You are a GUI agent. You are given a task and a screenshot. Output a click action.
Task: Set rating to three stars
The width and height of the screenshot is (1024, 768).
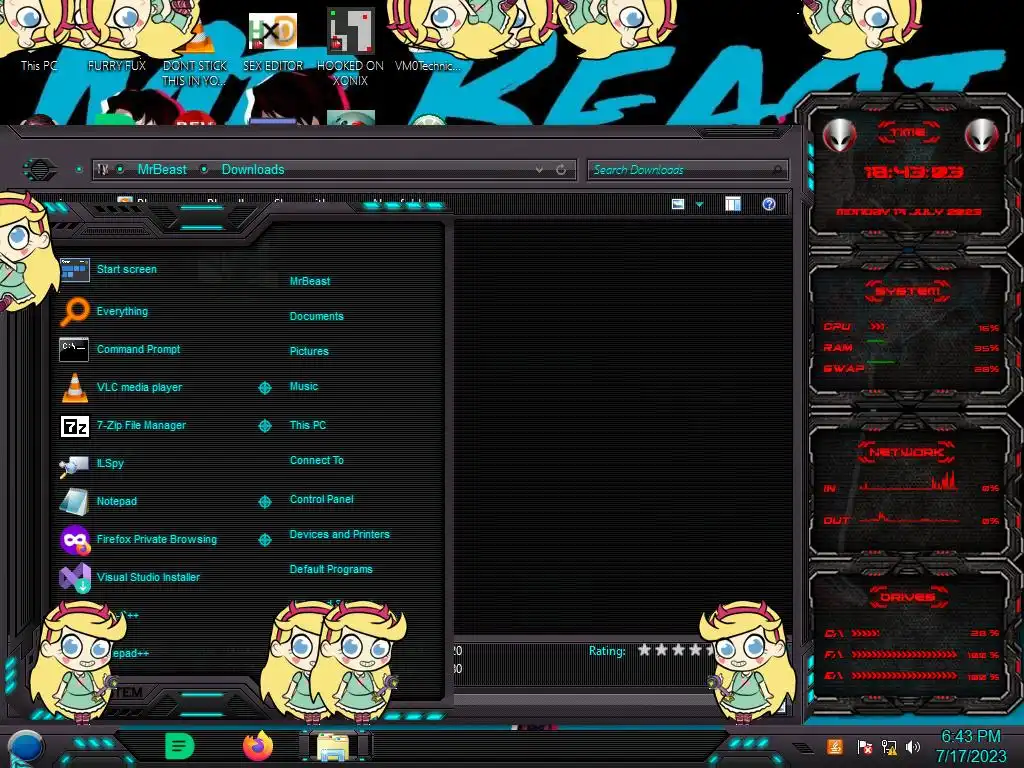(679, 650)
